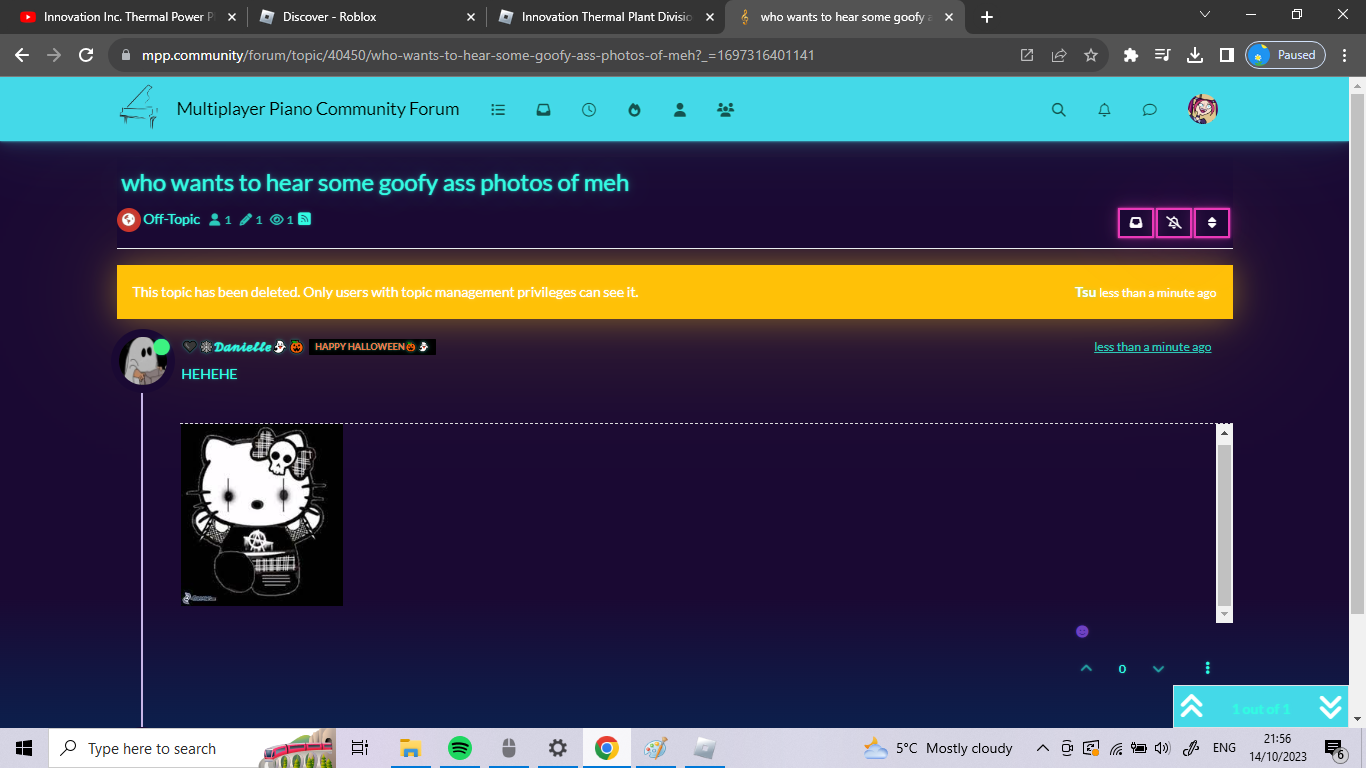
Task: Open a new browser tab
Action: pos(987,17)
